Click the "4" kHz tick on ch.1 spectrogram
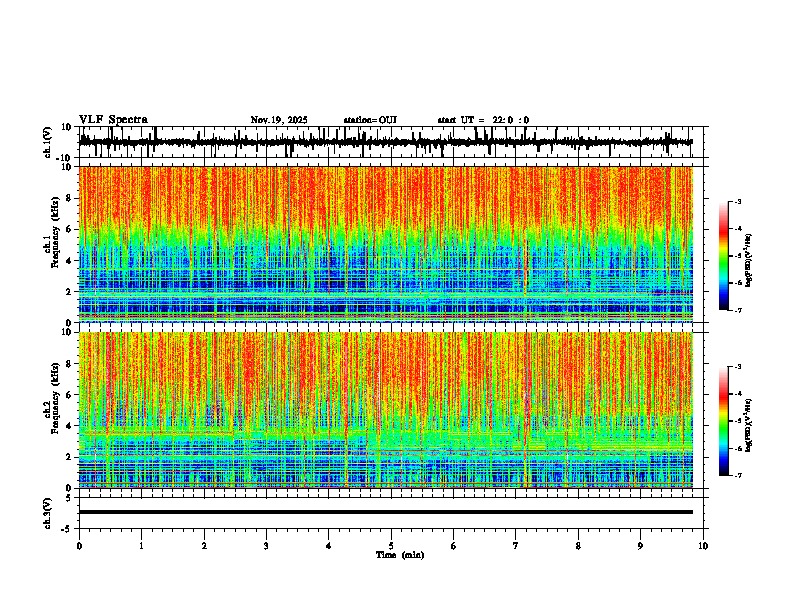The image size is (792, 612). [x=70, y=261]
